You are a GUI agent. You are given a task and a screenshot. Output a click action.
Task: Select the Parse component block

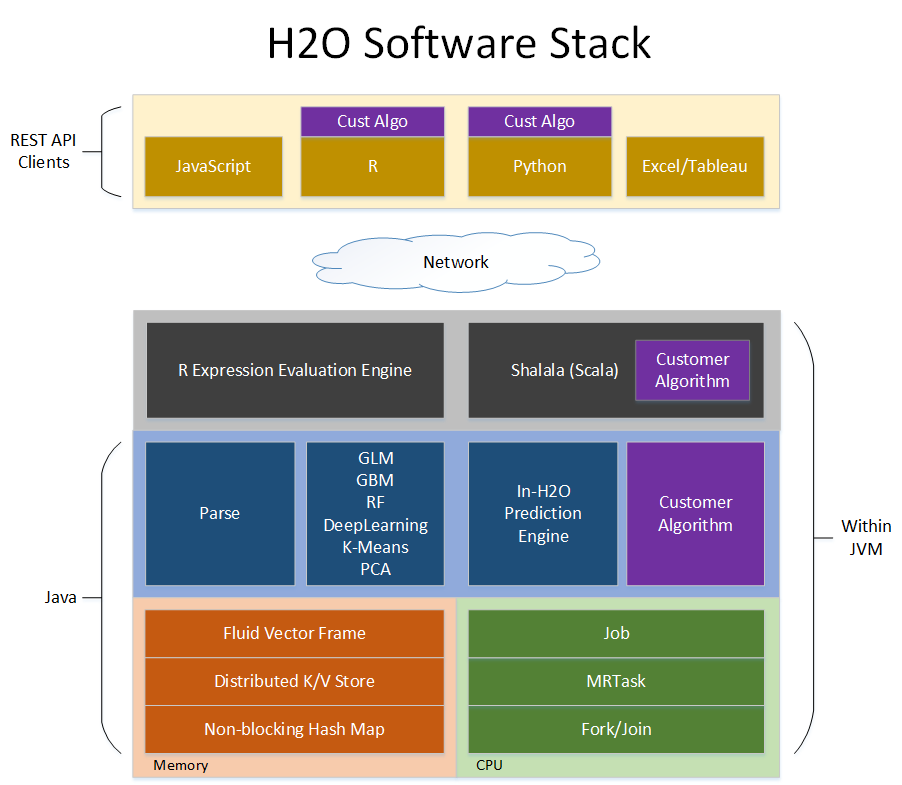coord(220,513)
